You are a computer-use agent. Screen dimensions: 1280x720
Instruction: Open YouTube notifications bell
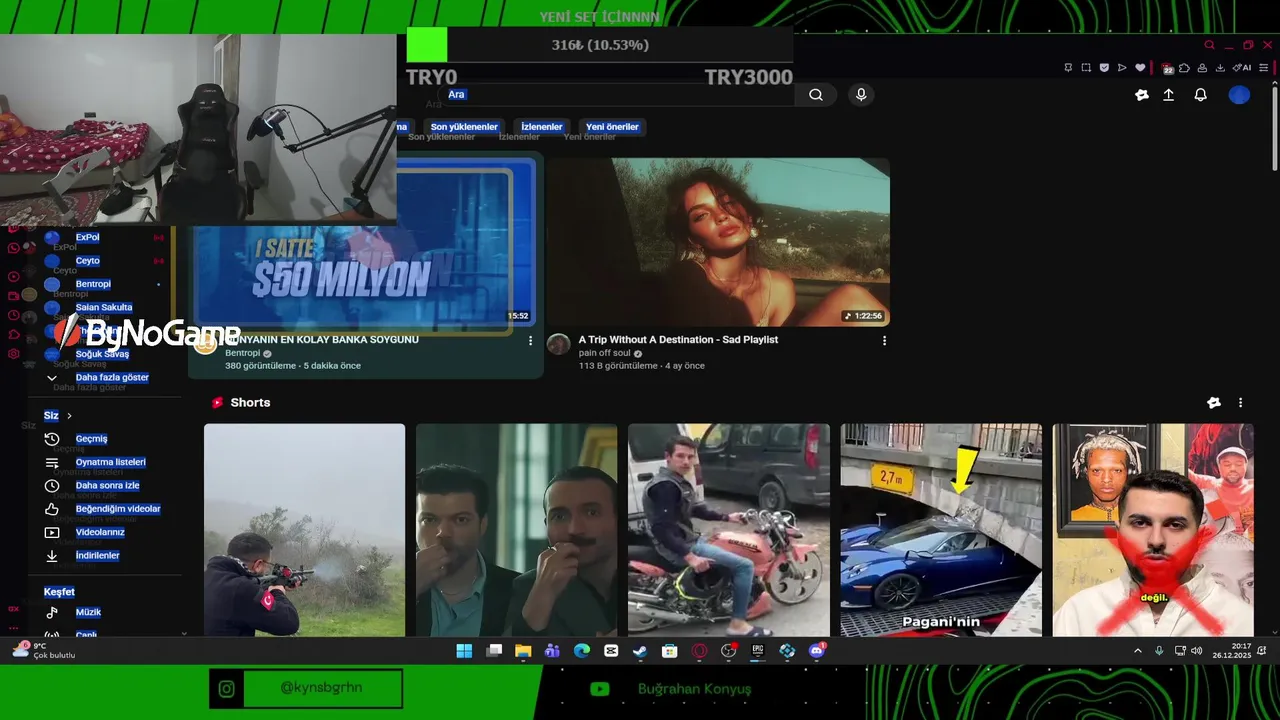click(x=1200, y=95)
